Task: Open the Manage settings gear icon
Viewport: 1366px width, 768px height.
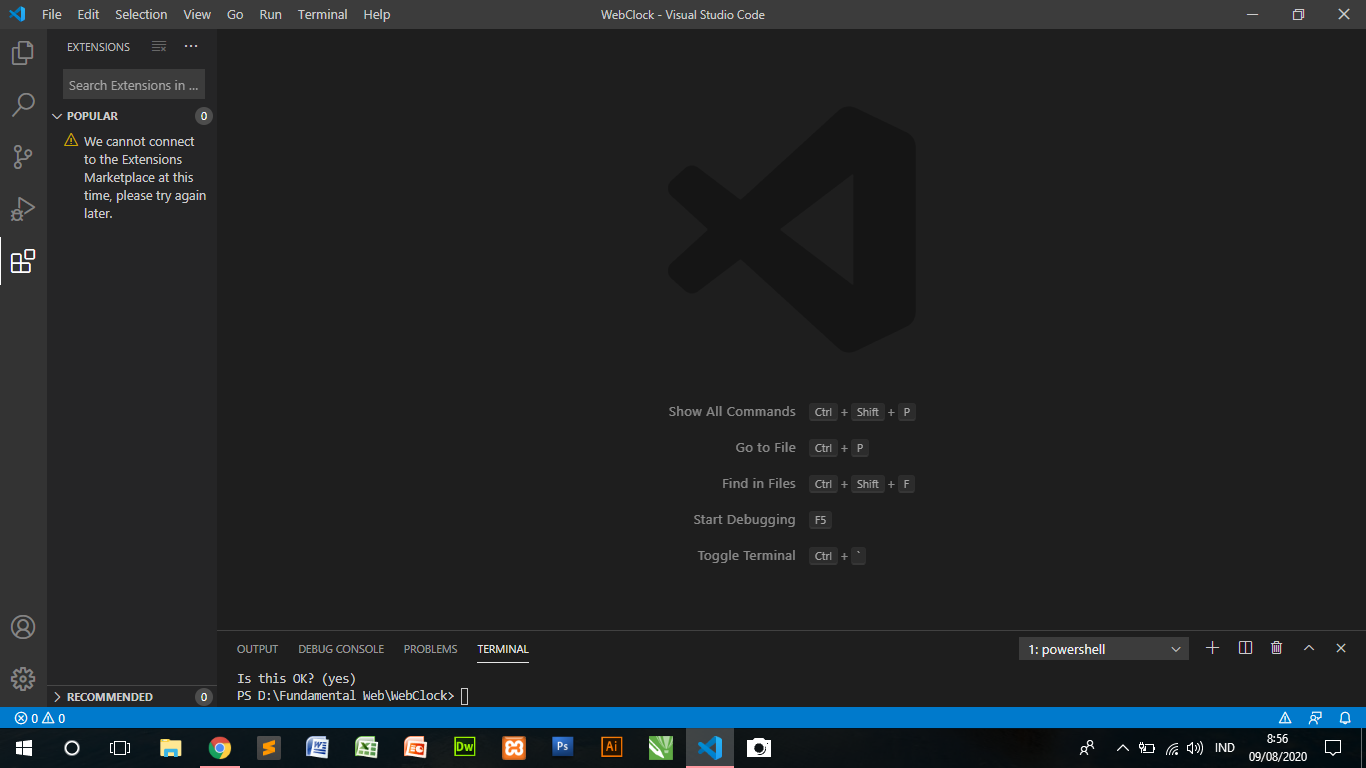Action: 23,678
